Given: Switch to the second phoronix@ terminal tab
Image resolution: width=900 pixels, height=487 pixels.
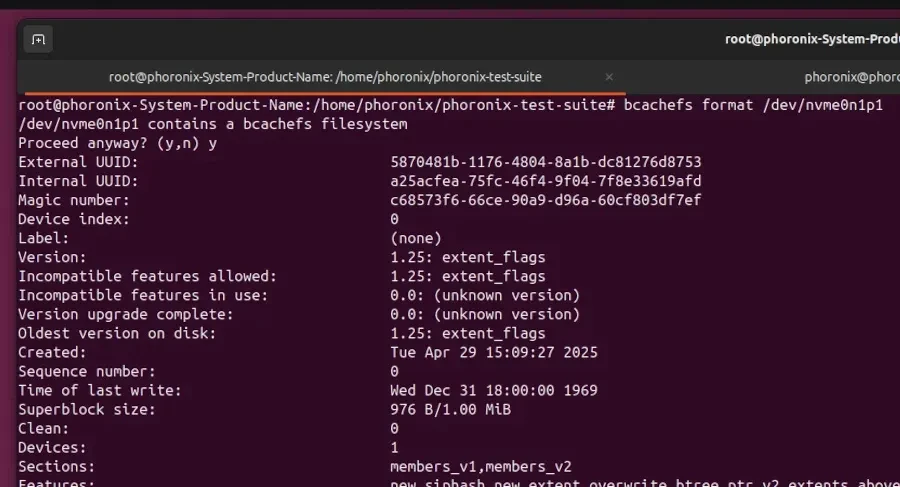Looking at the screenshot, I should [850, 77].
